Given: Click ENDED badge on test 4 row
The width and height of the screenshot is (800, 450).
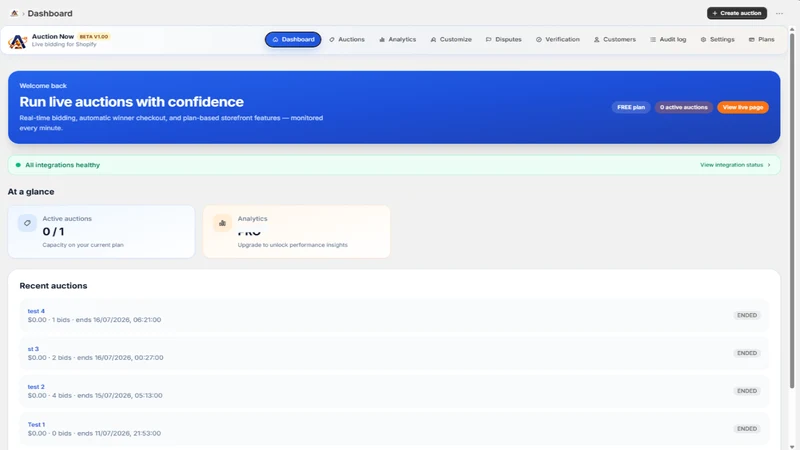Looking at the screenshot, I should [x=747, y=315].
